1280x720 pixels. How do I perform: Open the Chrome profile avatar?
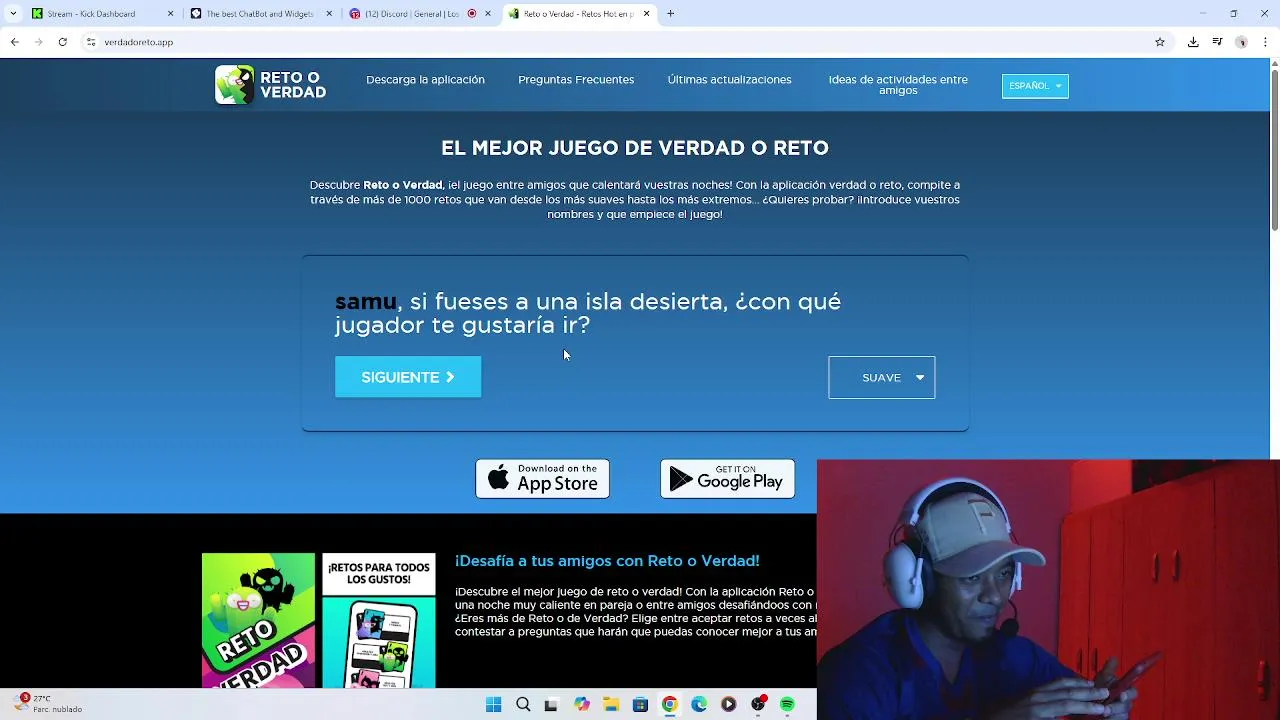[x=1241, y=42]
